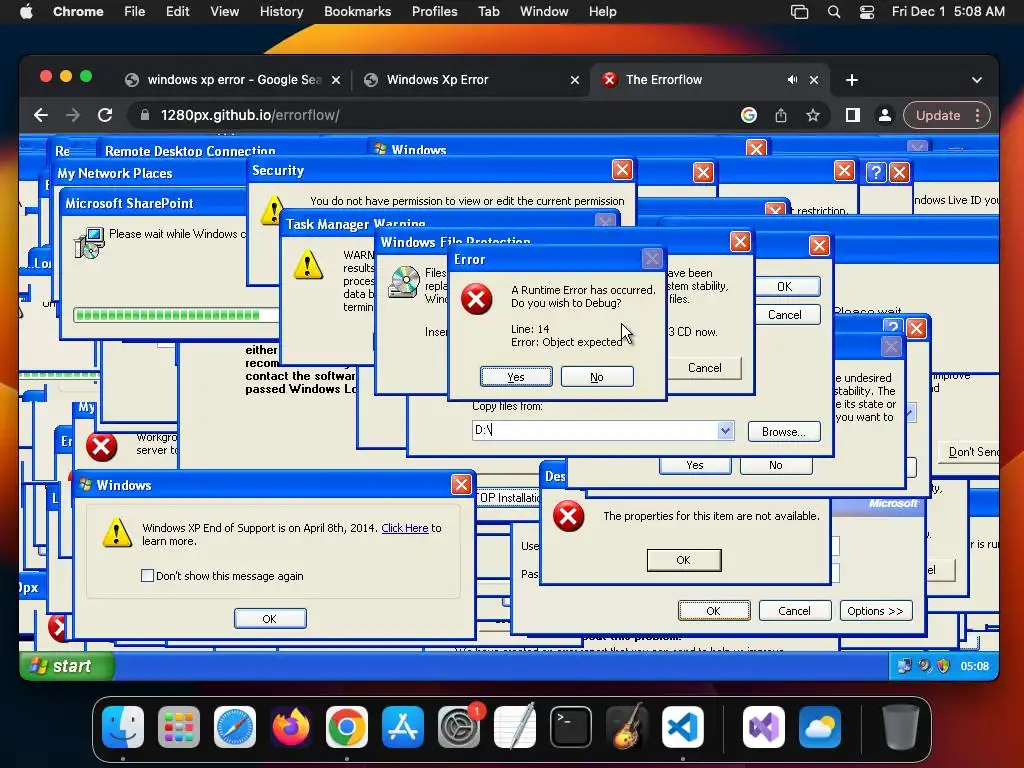The width and height of the screenshot is (1024, 768).
Task: Click the Browse... button
Action: (x=784, y=432)
